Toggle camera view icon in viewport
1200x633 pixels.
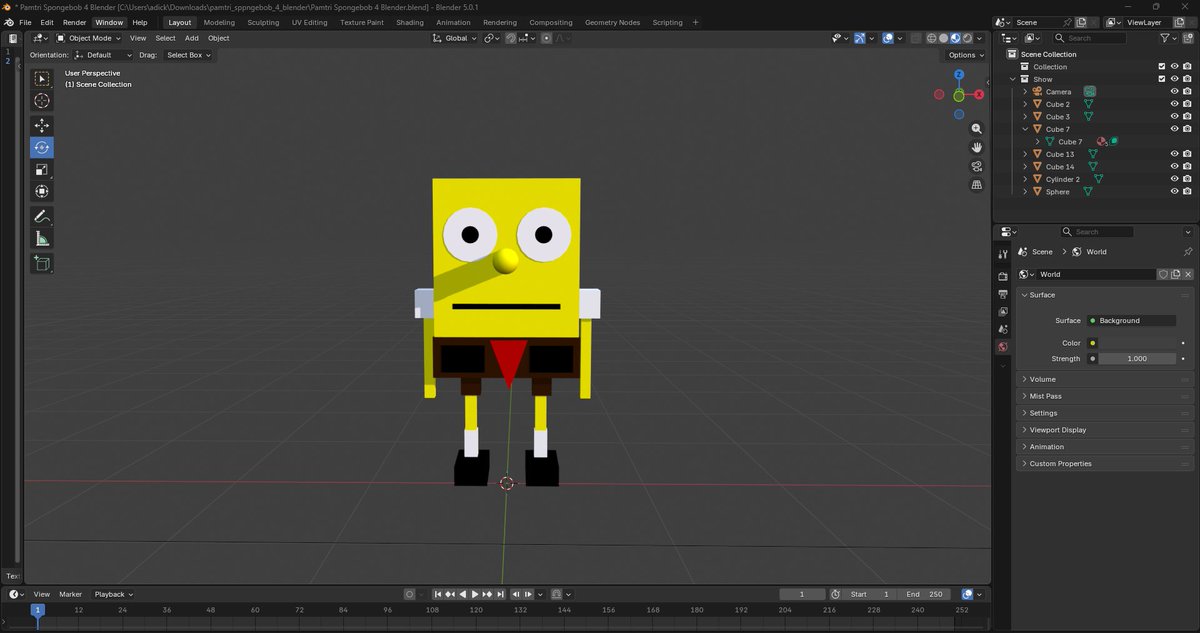pyautogui.click(x=977, y=166)
